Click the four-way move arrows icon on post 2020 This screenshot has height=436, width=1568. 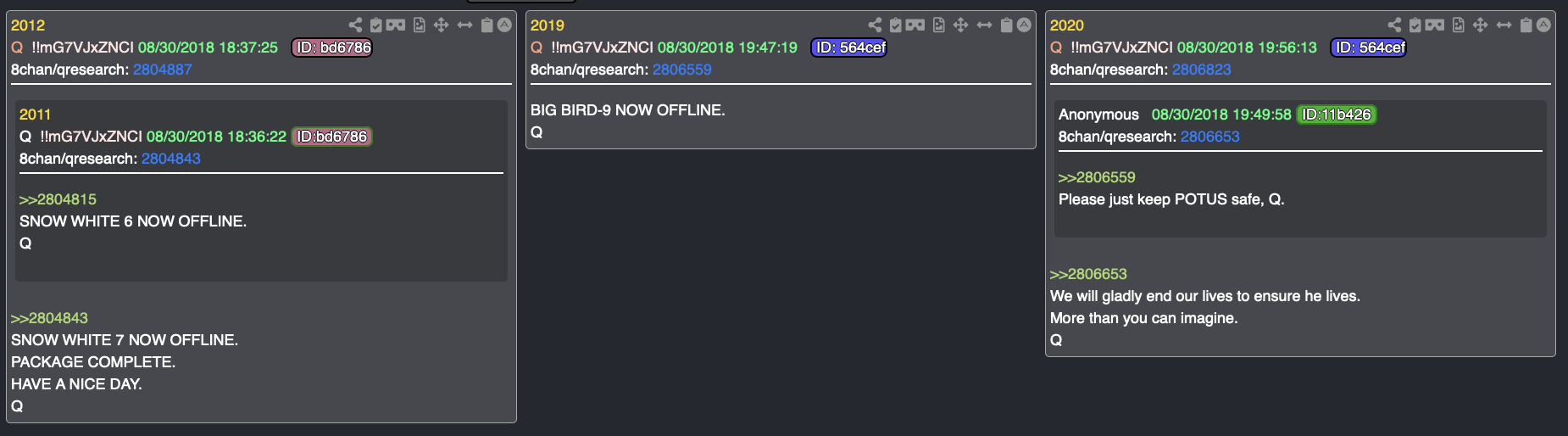(1480, 25)
